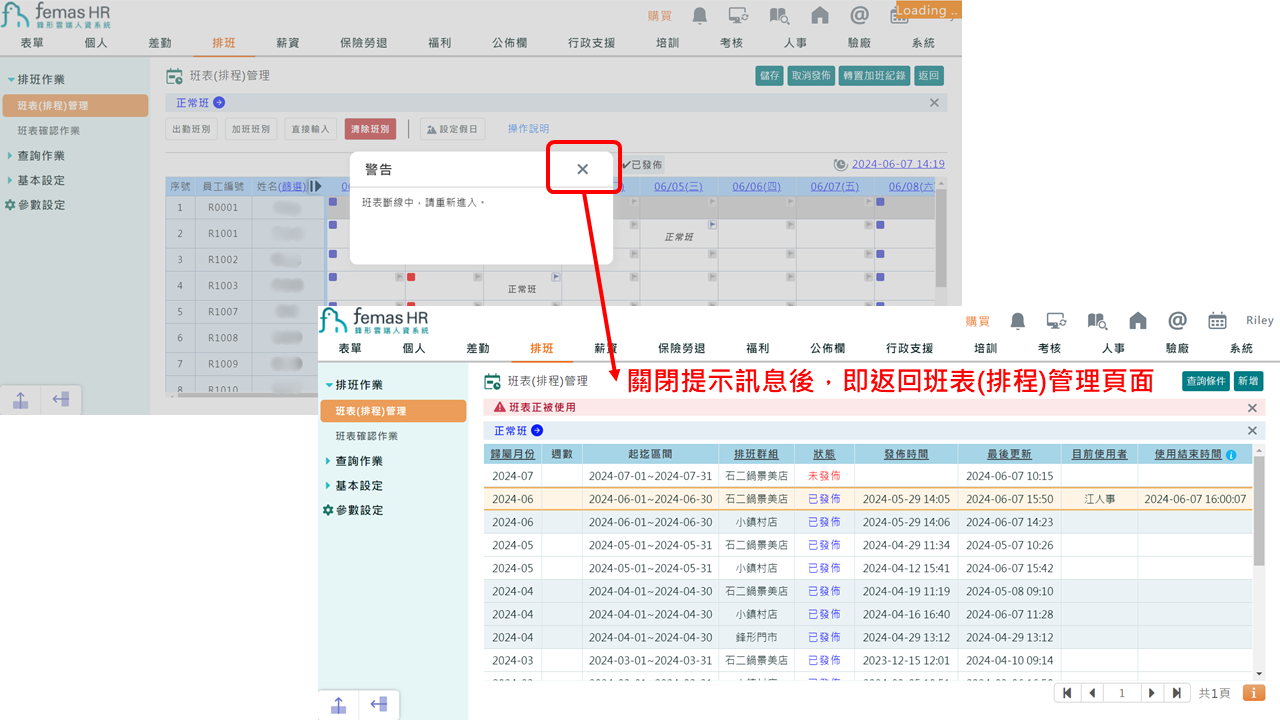Click the 轉置加班紀錄 button
This screenshot has height=720, width=1280.
[x=874, y=75]
